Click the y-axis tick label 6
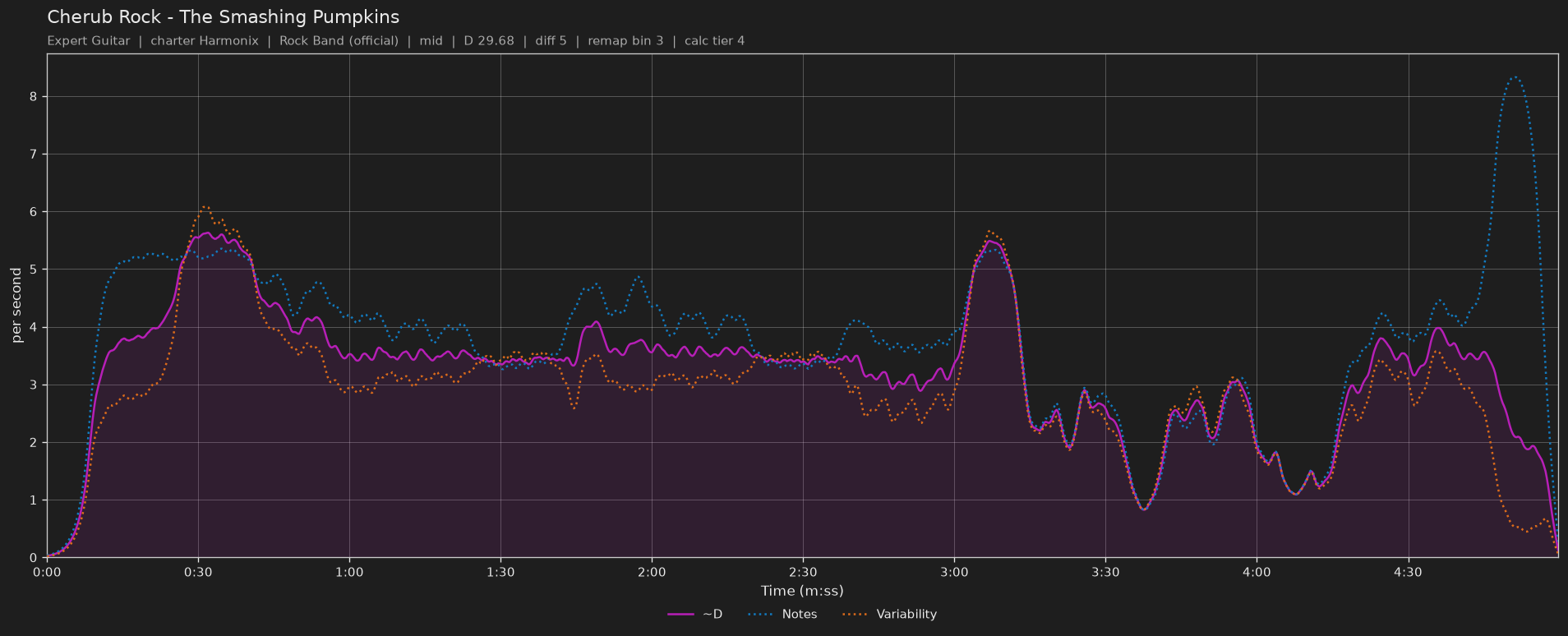1568x636 pixels. 34,212
